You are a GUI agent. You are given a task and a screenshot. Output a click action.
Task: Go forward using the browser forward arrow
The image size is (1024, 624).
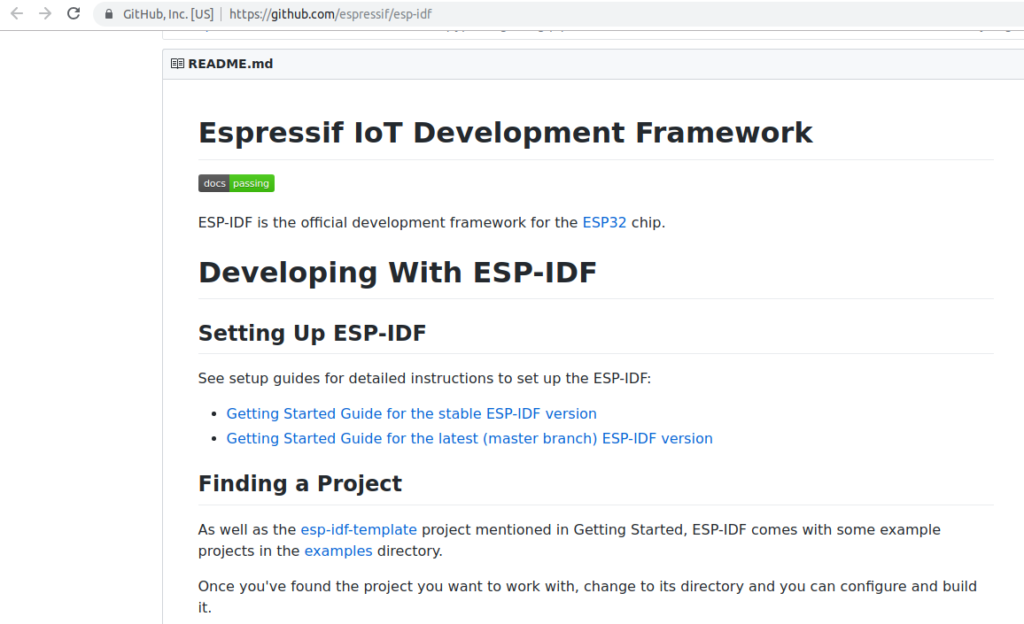click(x=45, y=14)
